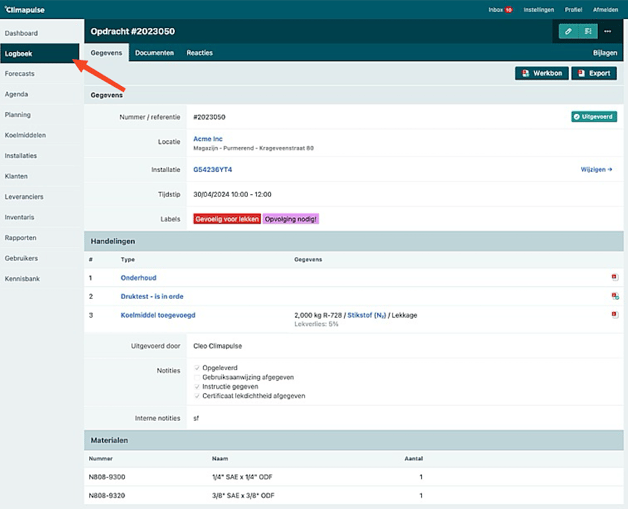Click the Export button
Screen dimensions: 628x509
[594, 73]
